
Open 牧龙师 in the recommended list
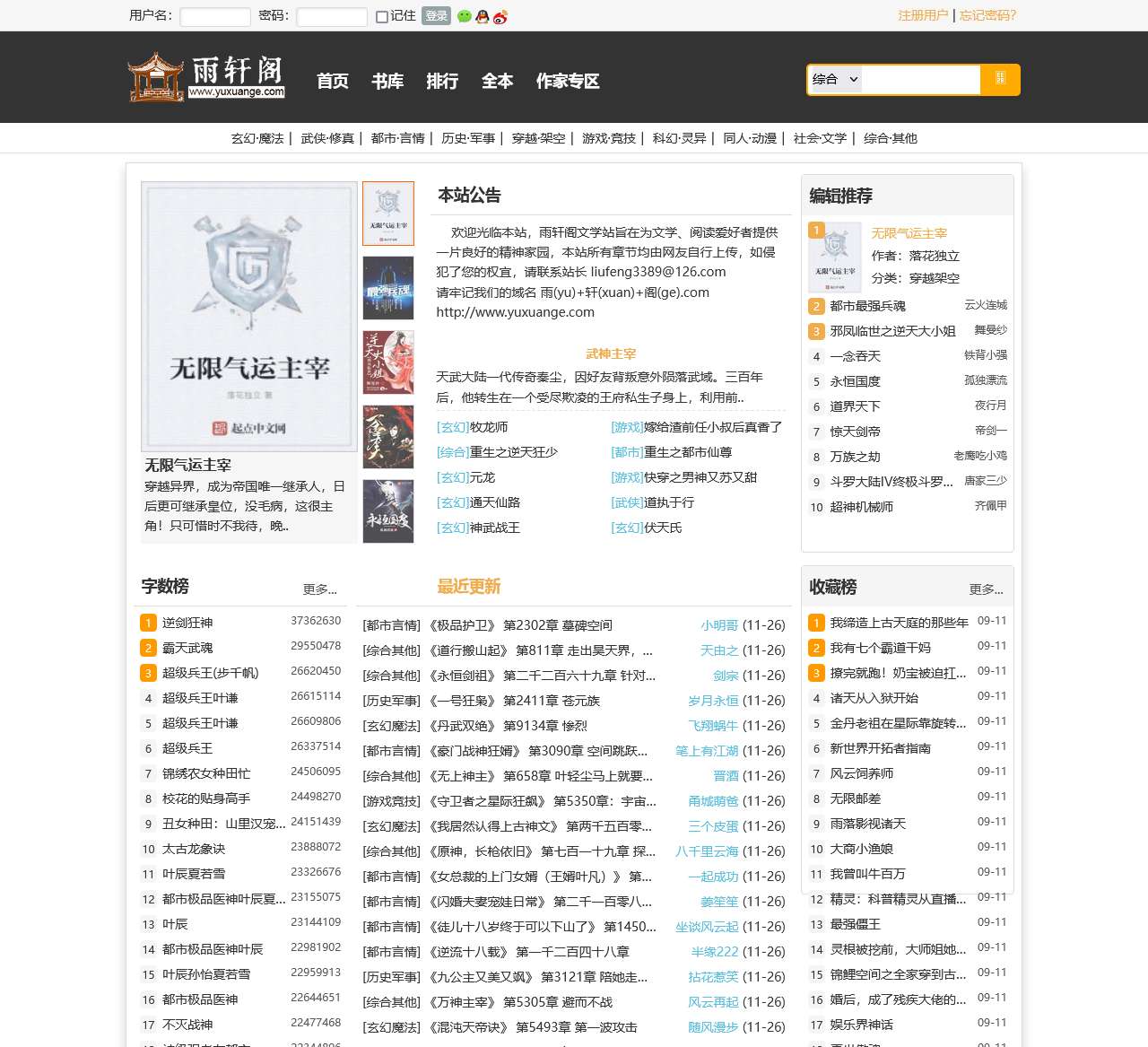click(x=489, y=427)
